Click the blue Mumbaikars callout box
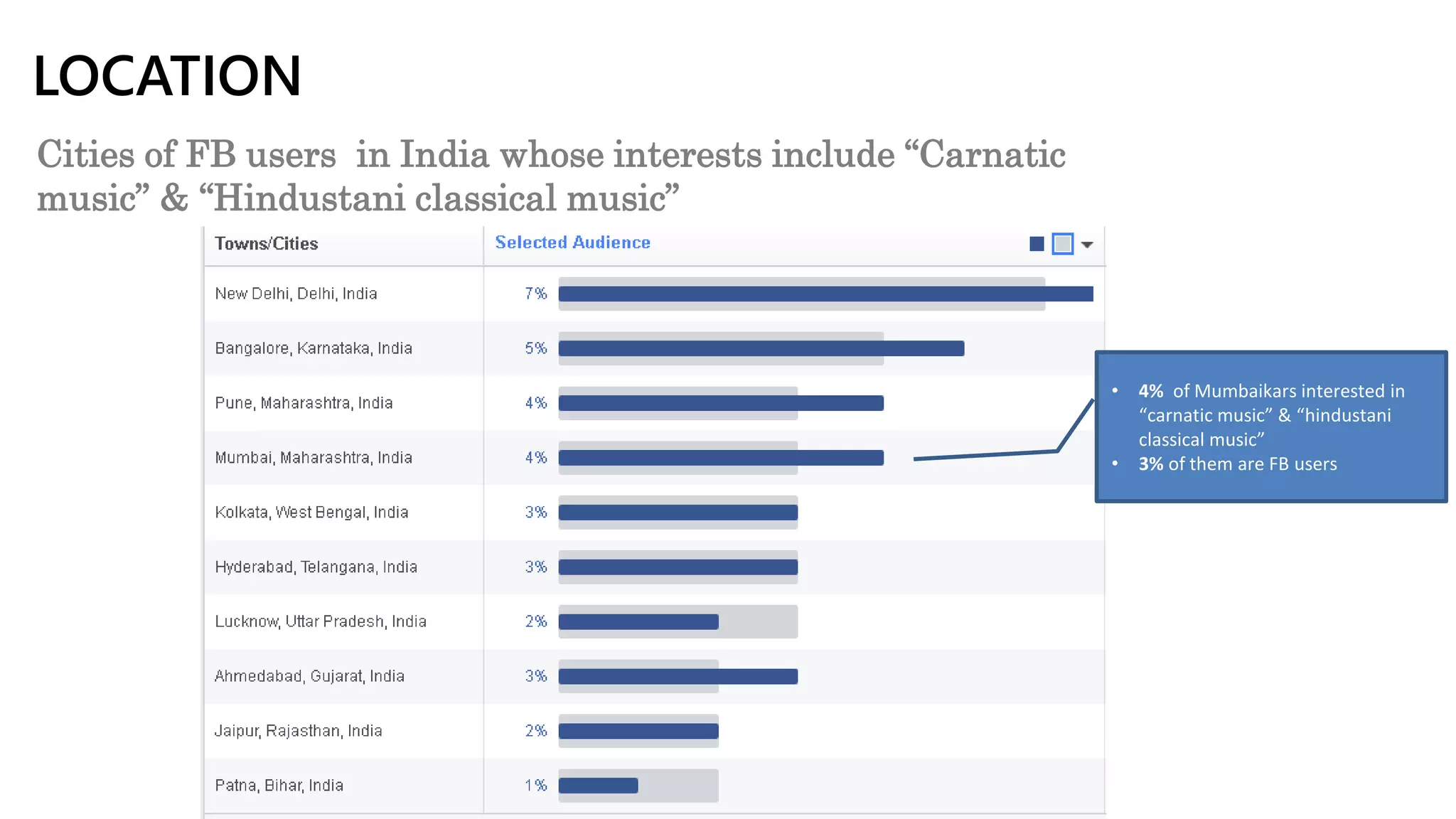Viewport: 1456px width, 819px height. point(1270,427)
